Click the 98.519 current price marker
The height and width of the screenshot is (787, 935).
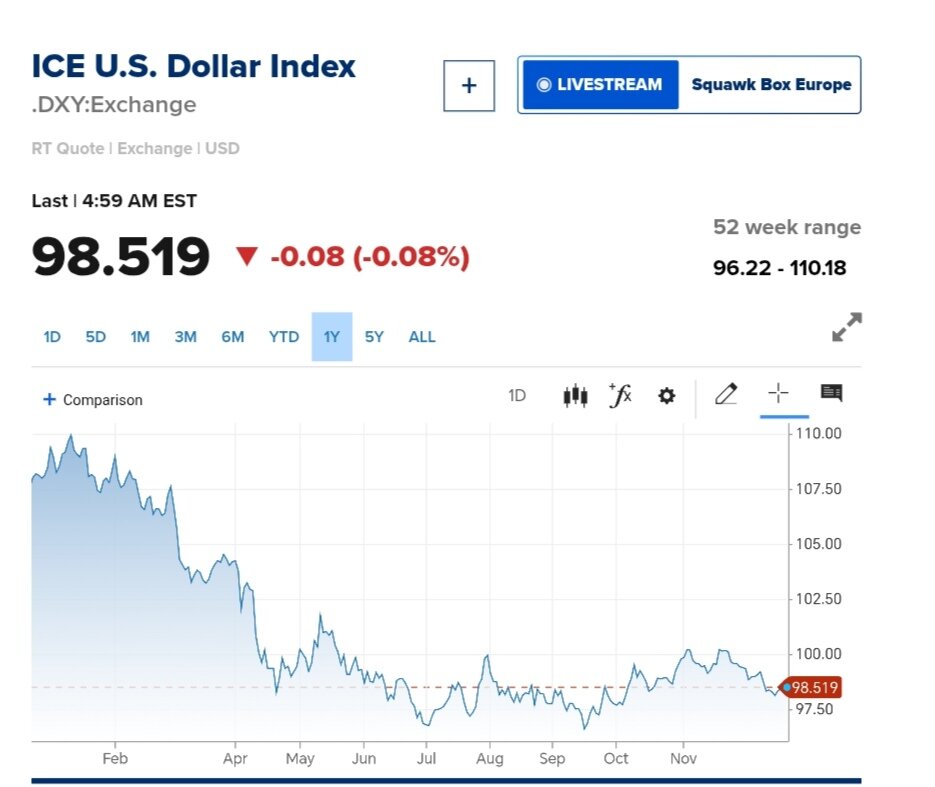pyautogui.click(x=813, y=687)
